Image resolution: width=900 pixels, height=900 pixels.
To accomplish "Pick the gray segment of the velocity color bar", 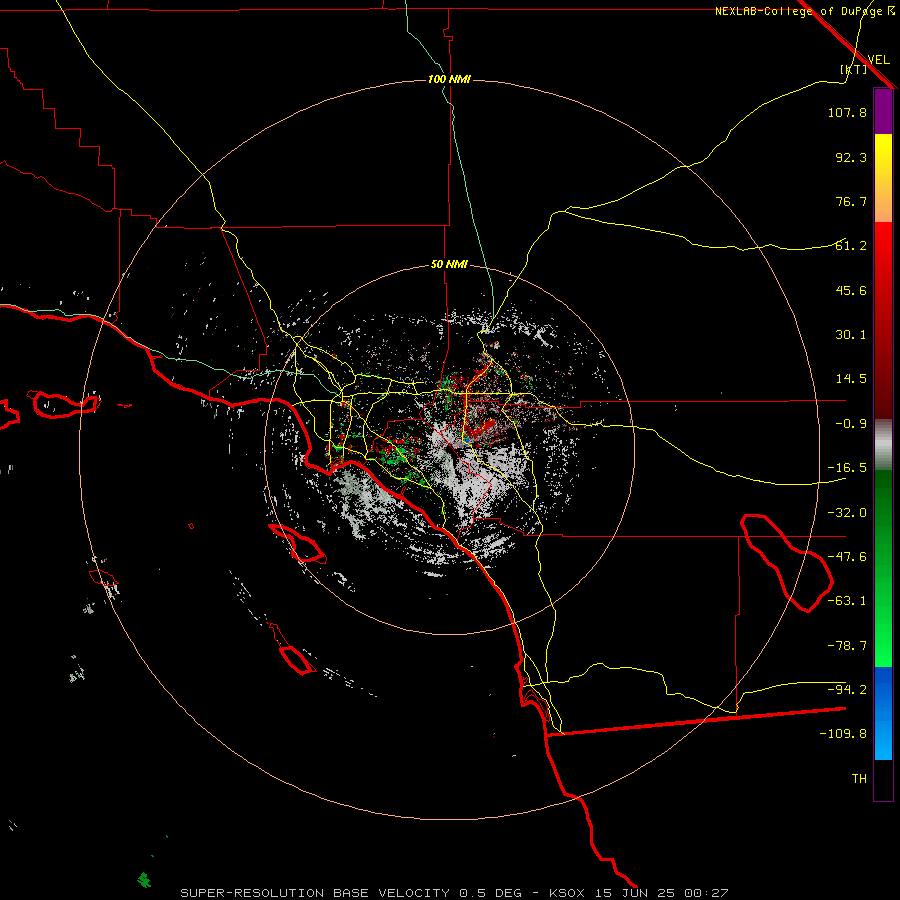I will tap(883, 445).
